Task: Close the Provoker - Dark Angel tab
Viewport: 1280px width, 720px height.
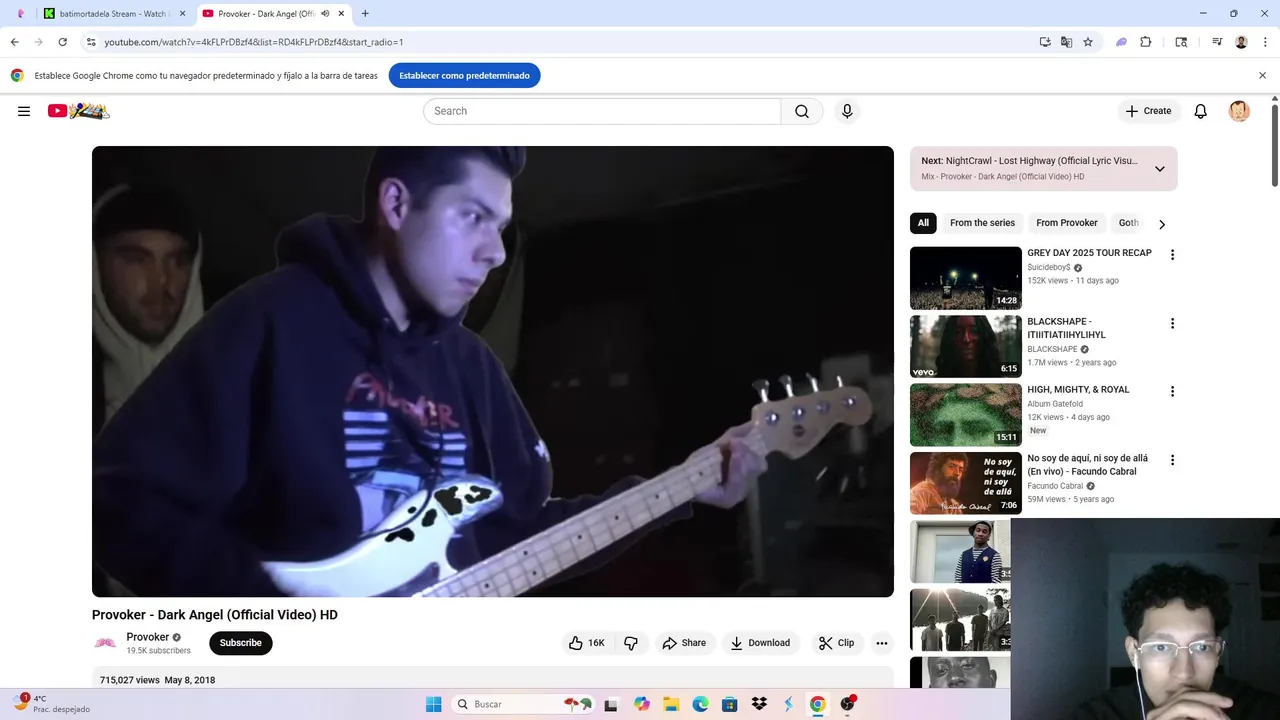Action: pos(342,14)
